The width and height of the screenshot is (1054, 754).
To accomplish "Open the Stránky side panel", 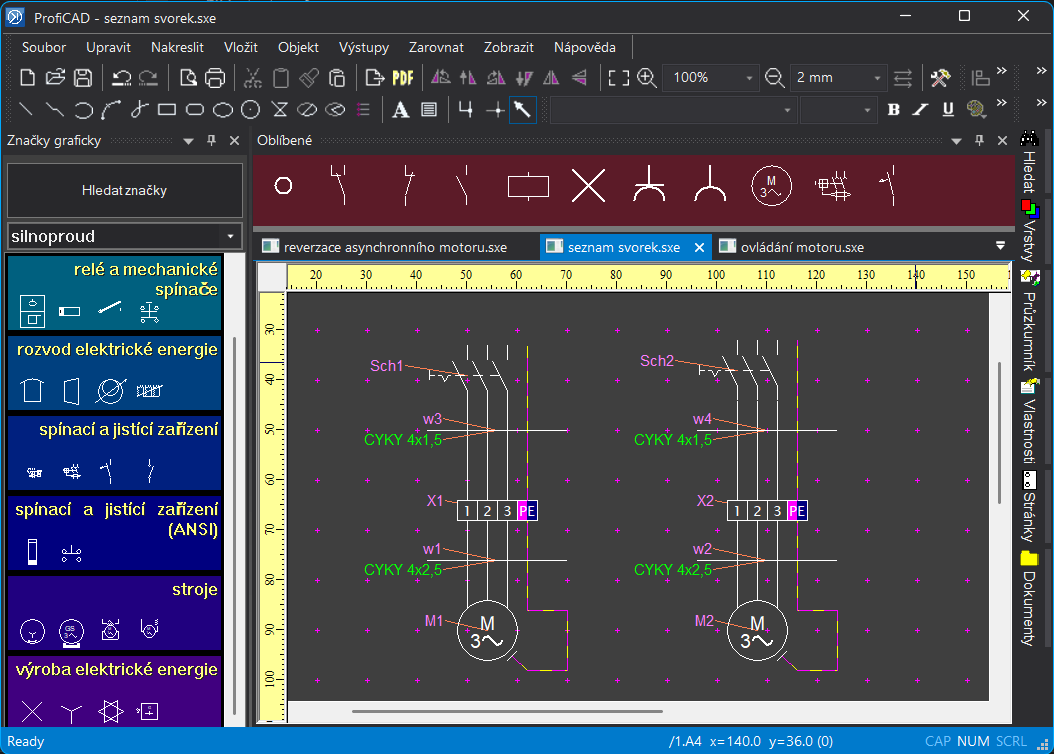I will pos(1029,506).
